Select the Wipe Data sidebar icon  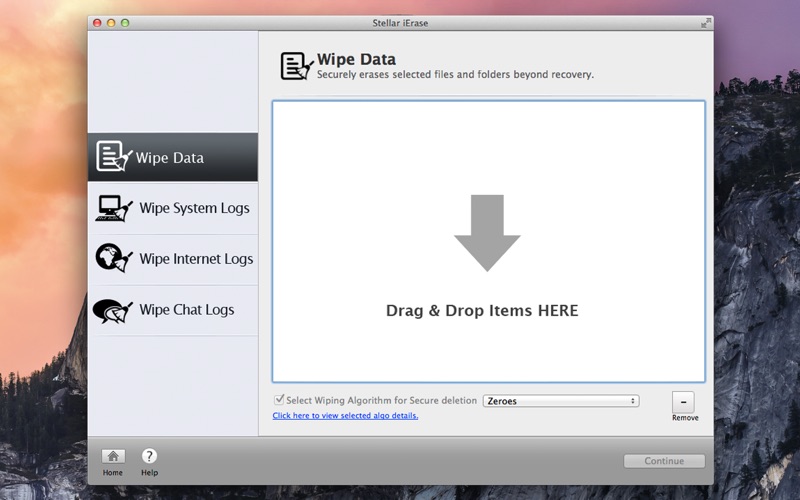(x=114, y=156)
